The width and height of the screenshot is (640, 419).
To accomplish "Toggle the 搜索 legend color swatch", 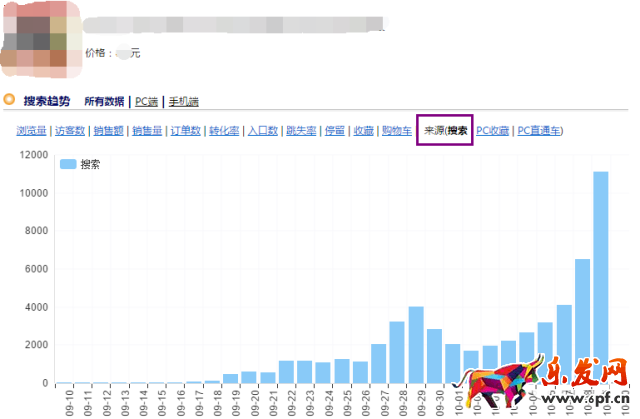I will click(68, 163).
